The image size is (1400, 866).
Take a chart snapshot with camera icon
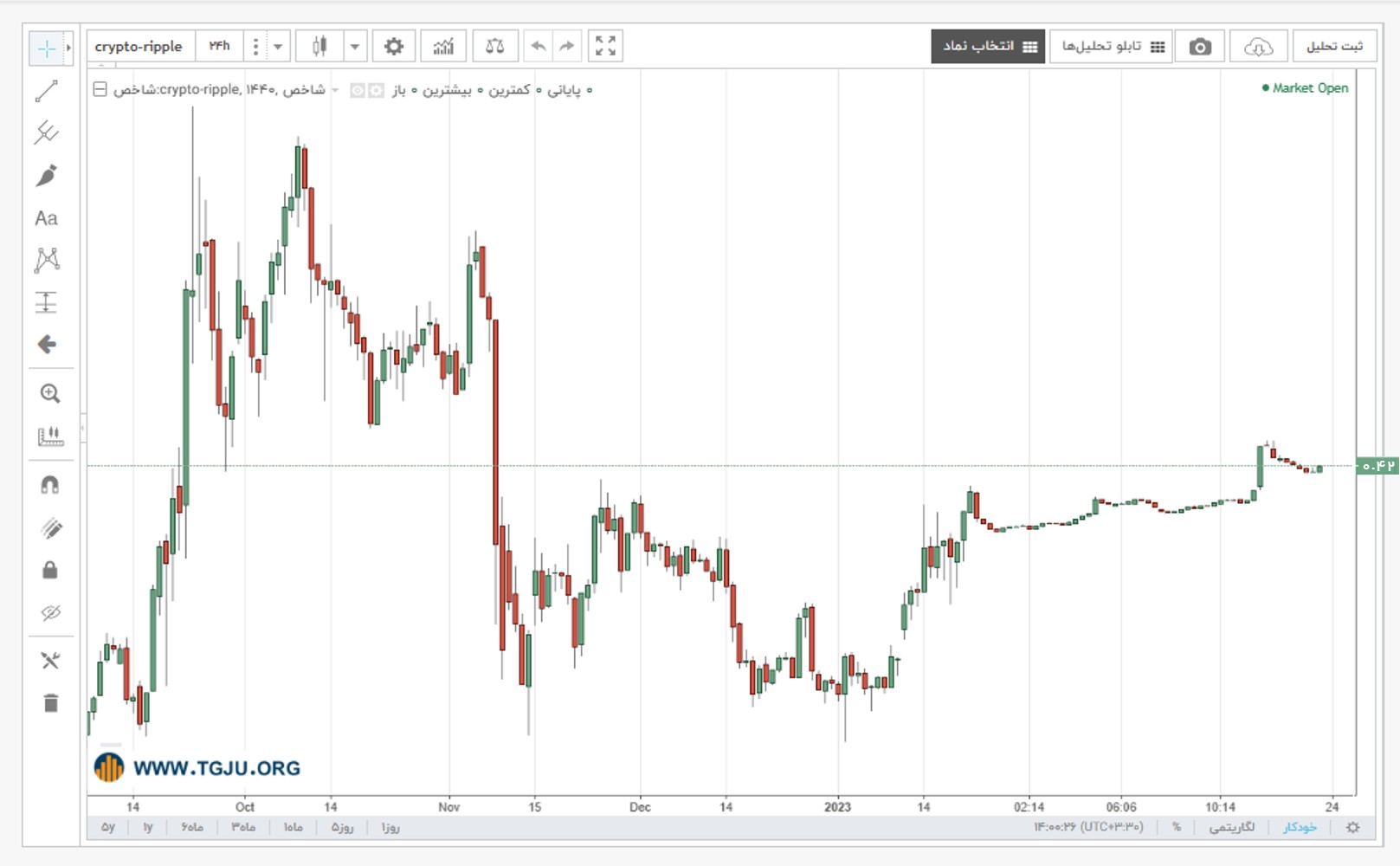point(1200,47)
